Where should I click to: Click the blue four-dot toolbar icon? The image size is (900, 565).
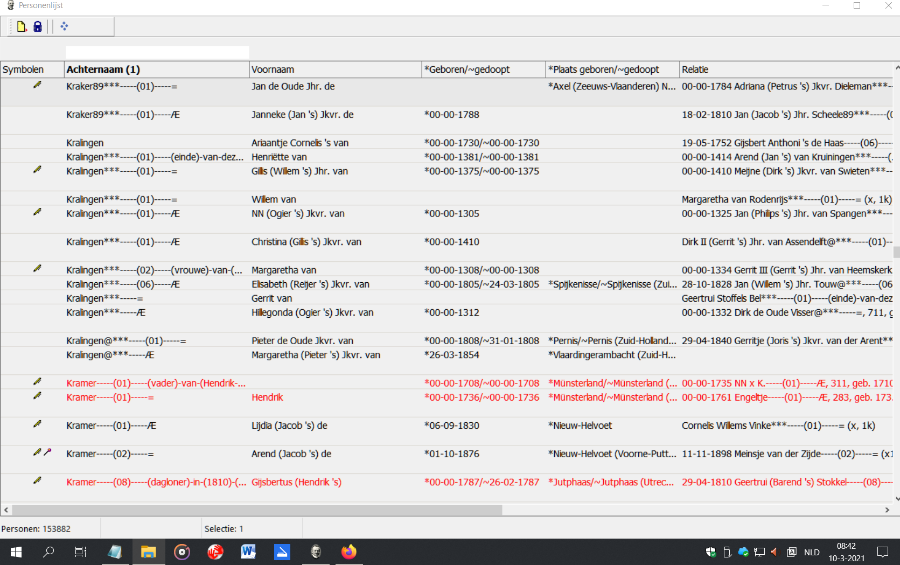click(64, 27)
